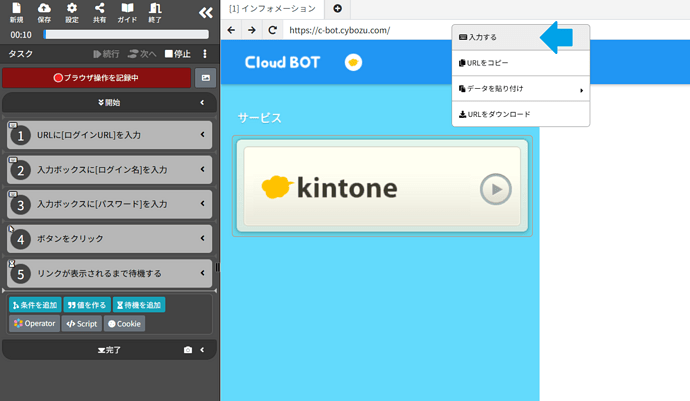The width and height of the screenshot is (690, 401).
Task: Click the Script button
Action: [82, 324]
